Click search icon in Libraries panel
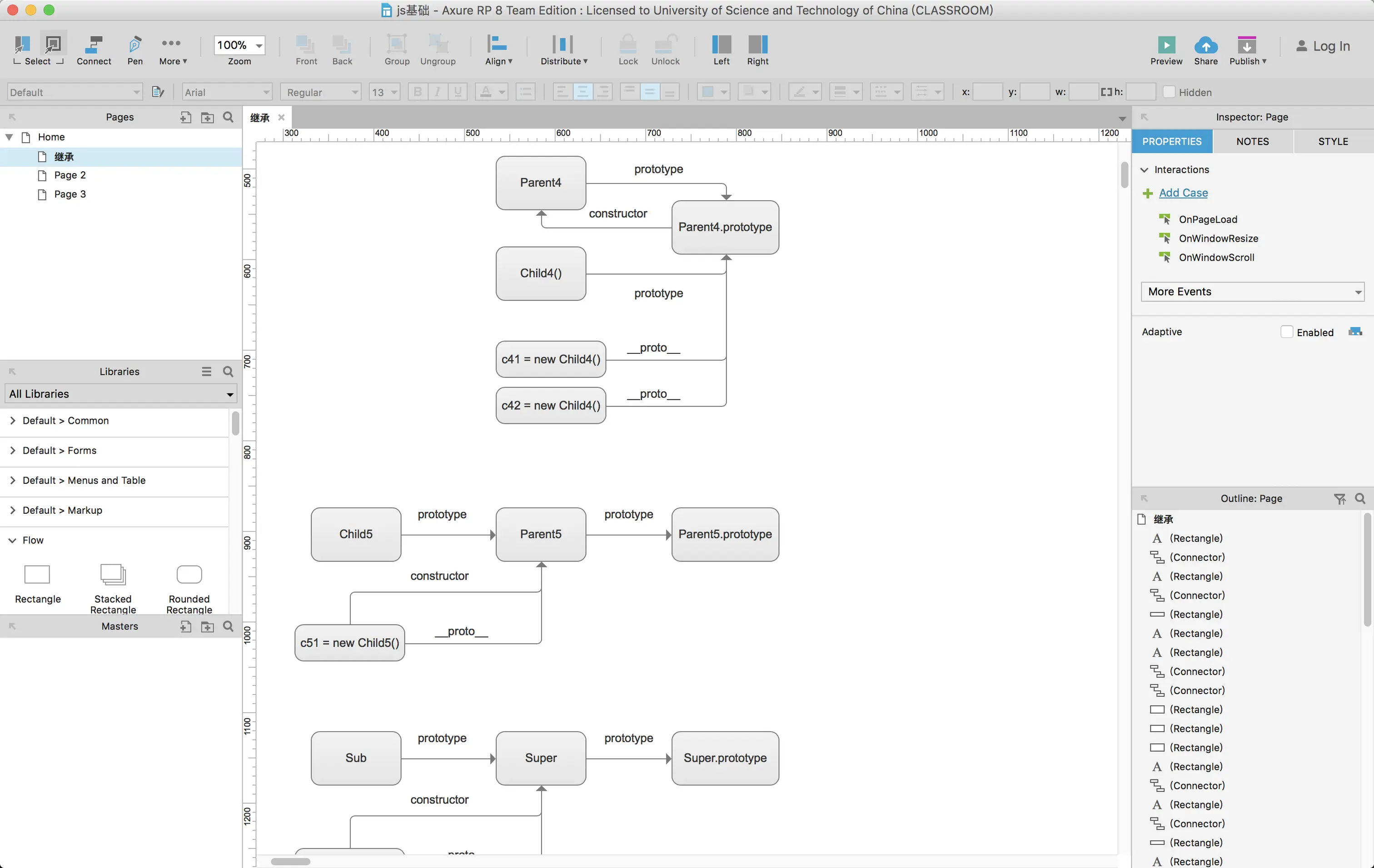Screen dimensions: 1374x868 tap(228, 371)
